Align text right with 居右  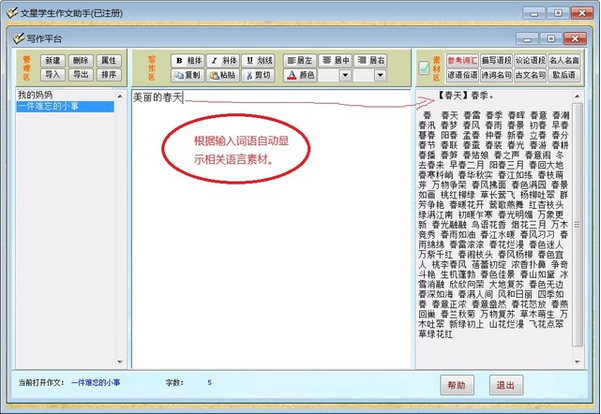tap(371, 60)
